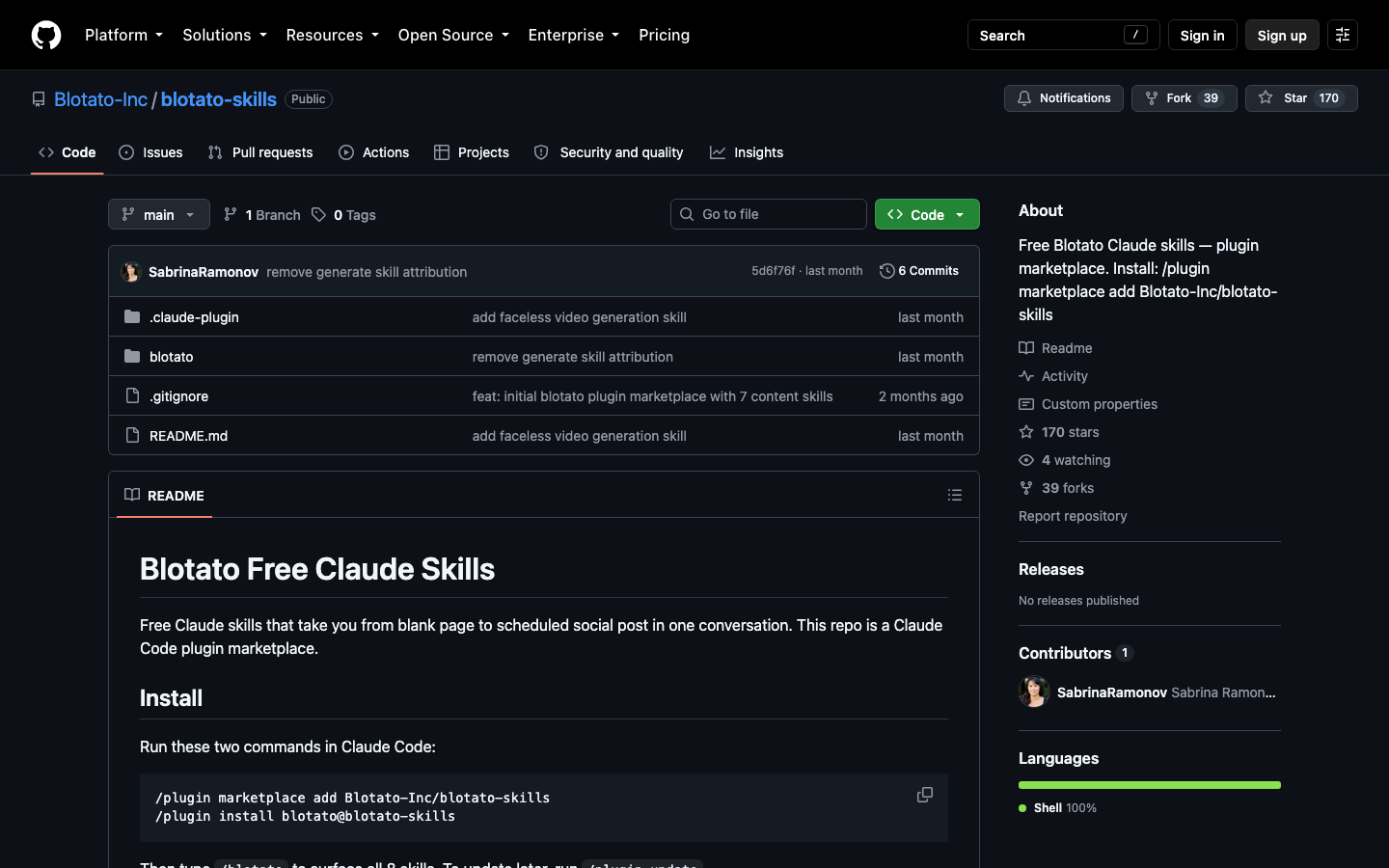View the 170 stars list
Viewport: 1389px width, 868px height.
pos(1059,432)
